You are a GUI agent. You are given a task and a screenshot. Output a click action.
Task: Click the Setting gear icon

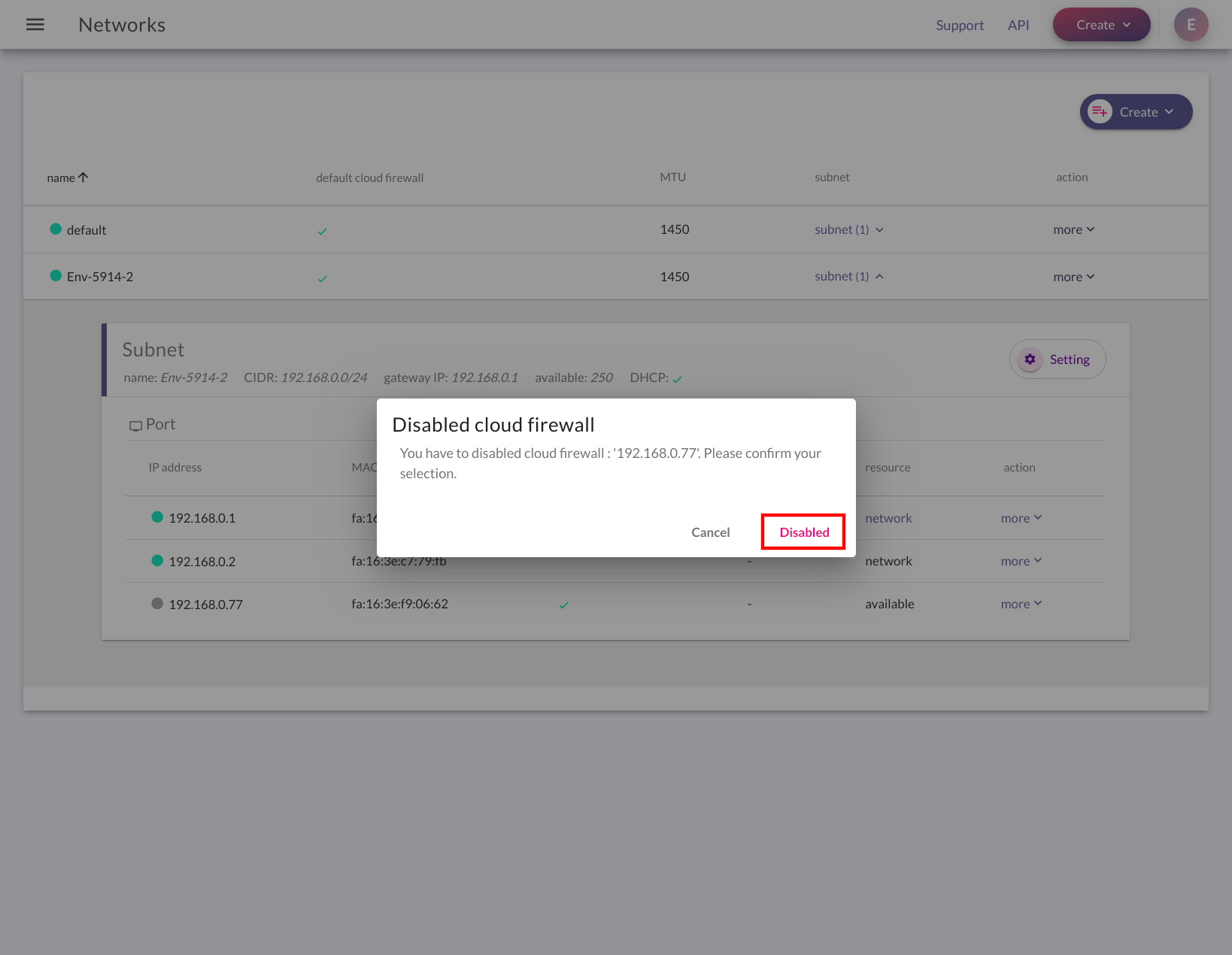tap(1030, 359)
